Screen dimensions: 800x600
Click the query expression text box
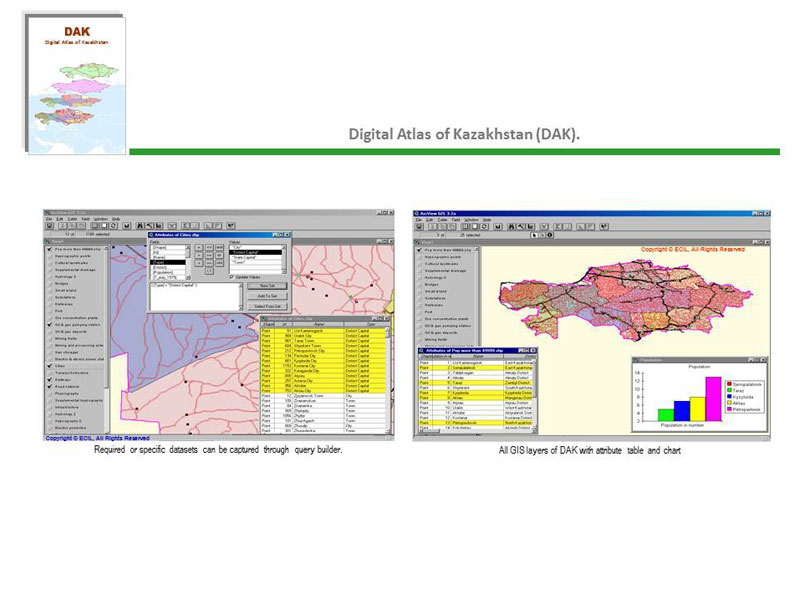[194, 296]
